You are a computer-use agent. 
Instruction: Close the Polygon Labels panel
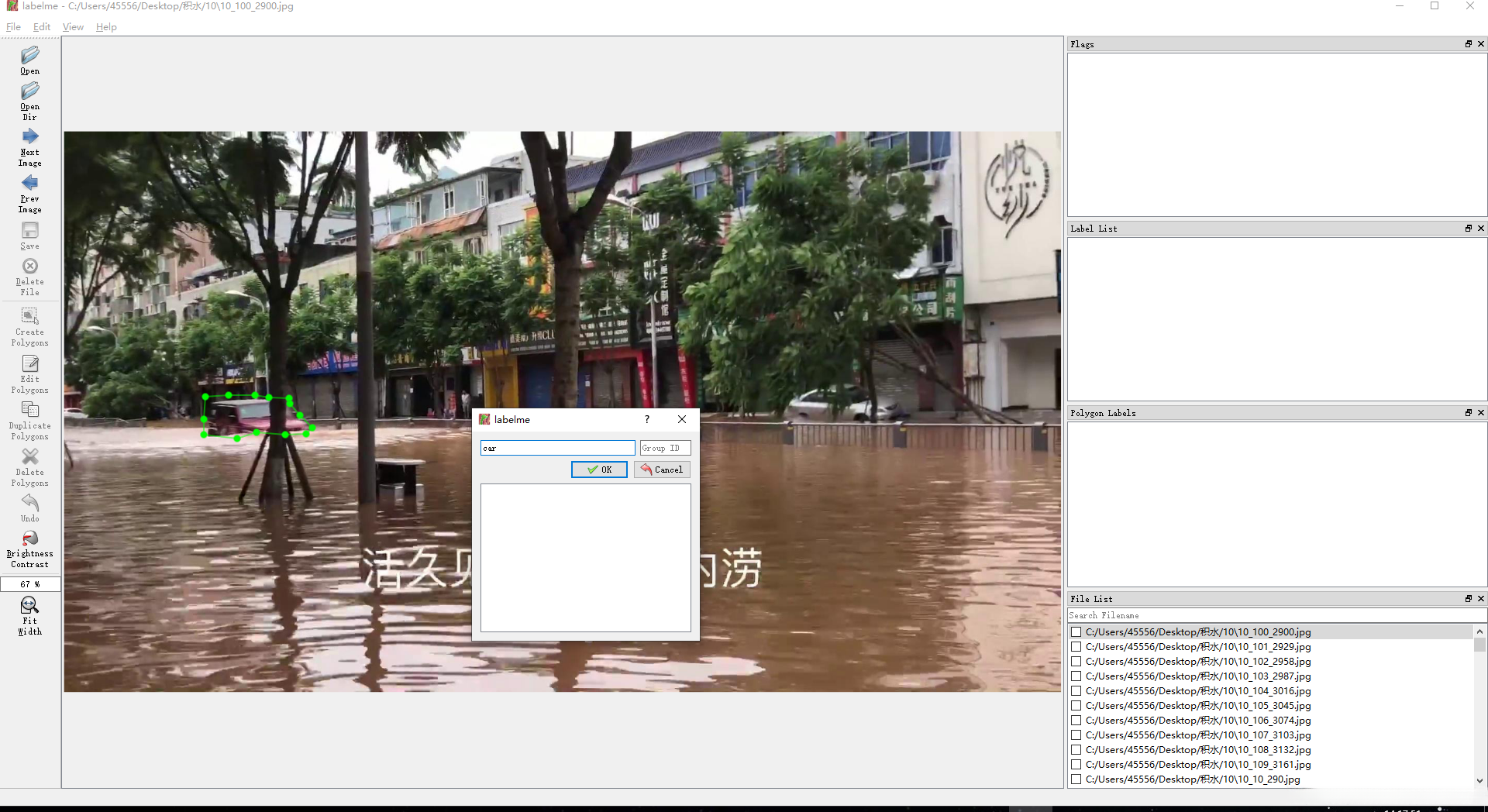tap(1480, 413)
